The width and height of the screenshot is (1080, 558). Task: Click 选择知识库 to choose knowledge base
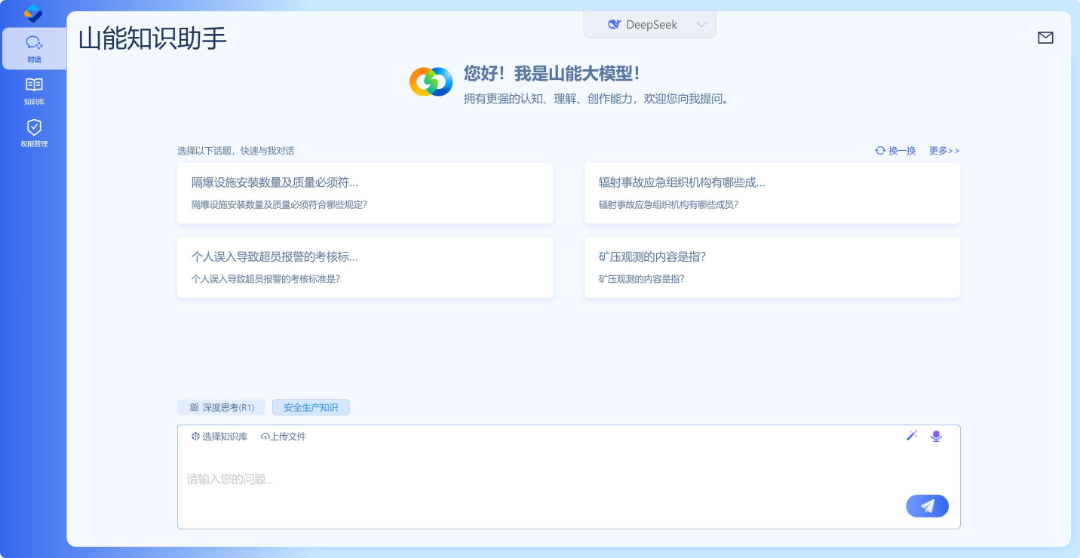coord(219,437)
